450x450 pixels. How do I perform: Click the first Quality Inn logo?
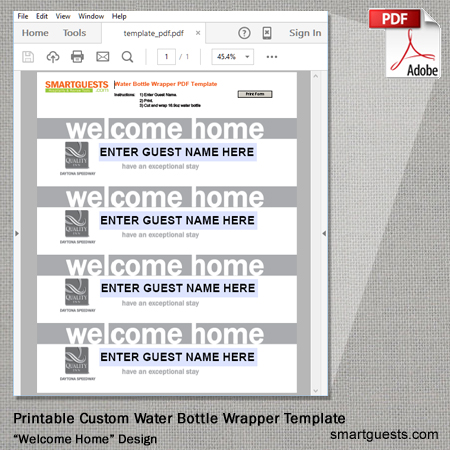click(77, 155)
